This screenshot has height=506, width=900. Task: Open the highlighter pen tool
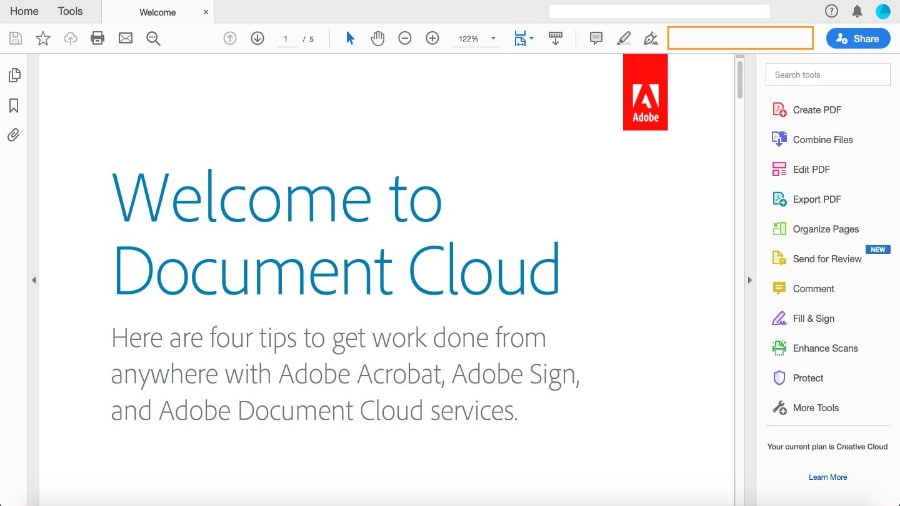(624, 38)
